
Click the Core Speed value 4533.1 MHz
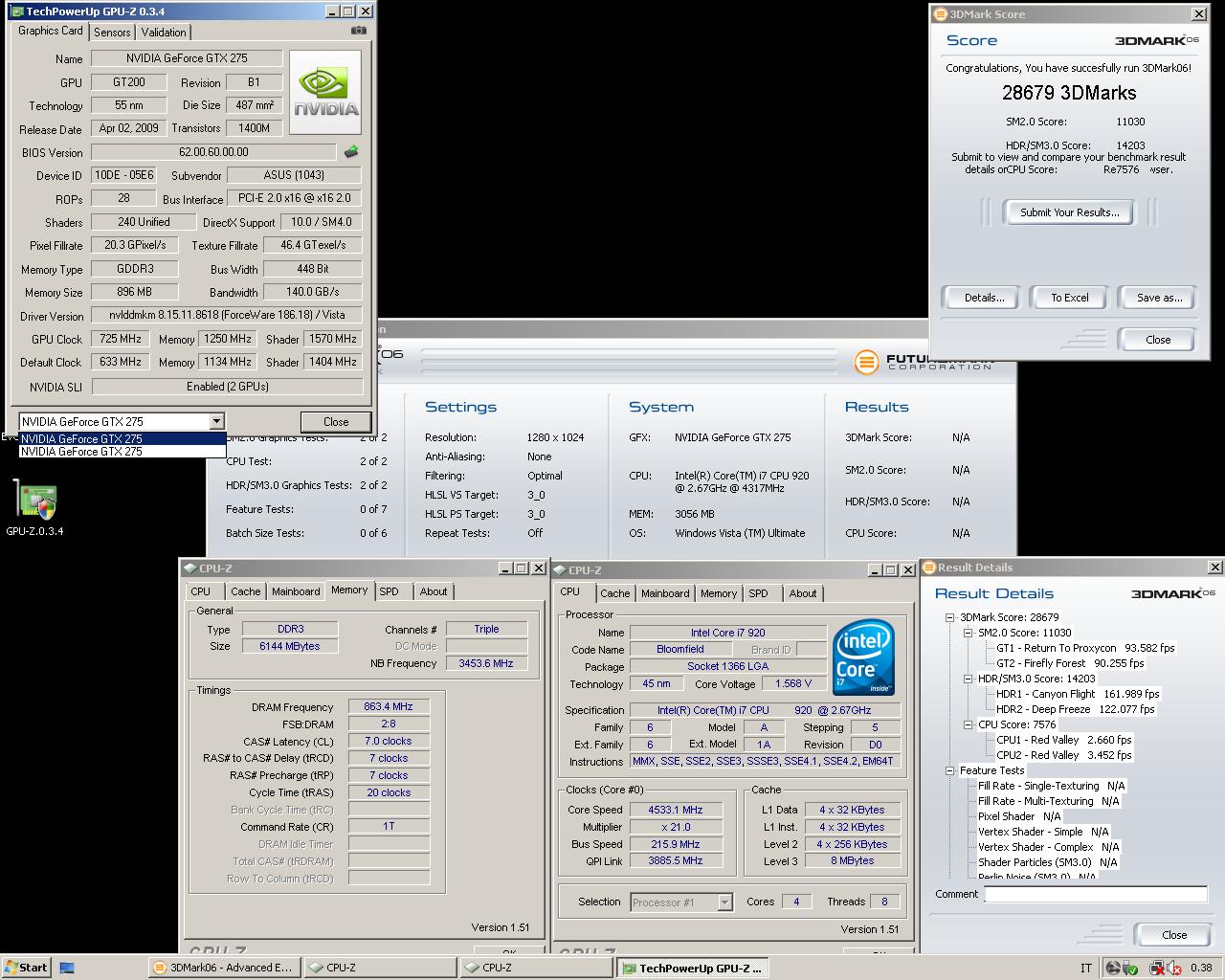pos(676,810)
